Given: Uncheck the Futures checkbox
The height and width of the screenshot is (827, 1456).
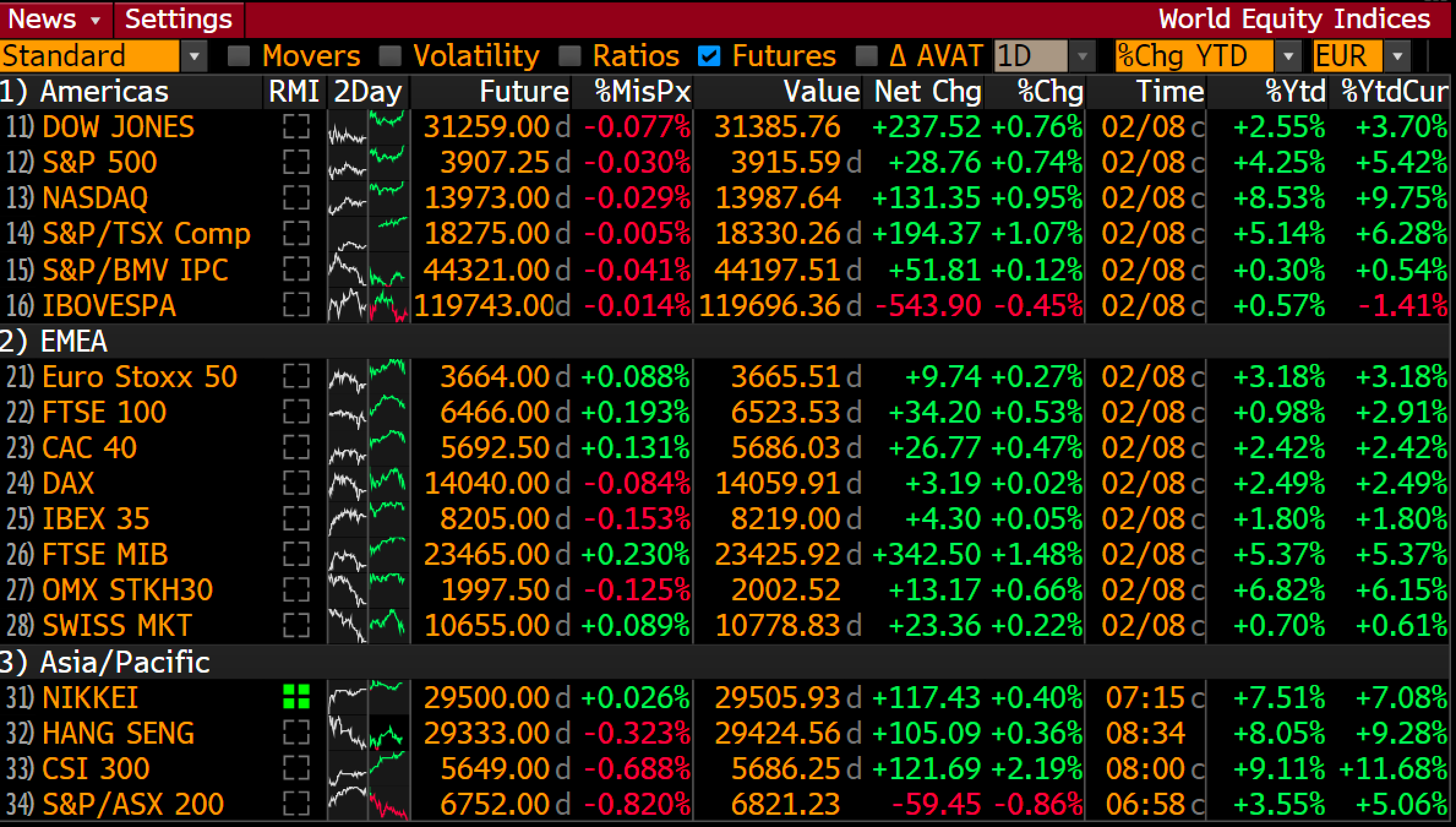Looking at the screenshot, I should (709, 55).
